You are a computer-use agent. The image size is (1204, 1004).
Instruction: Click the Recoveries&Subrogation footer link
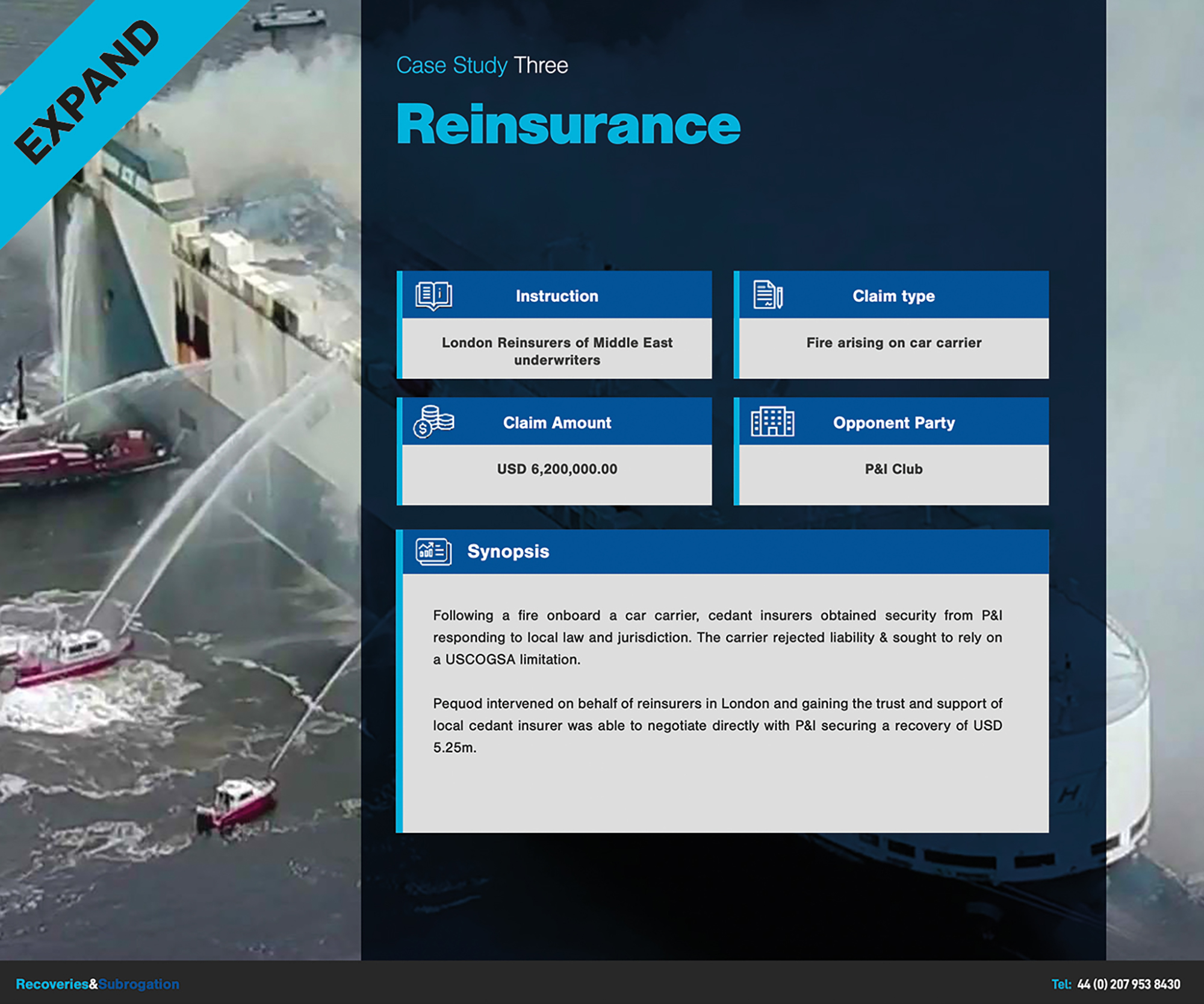pyautogui.click(x=98, y=984)
